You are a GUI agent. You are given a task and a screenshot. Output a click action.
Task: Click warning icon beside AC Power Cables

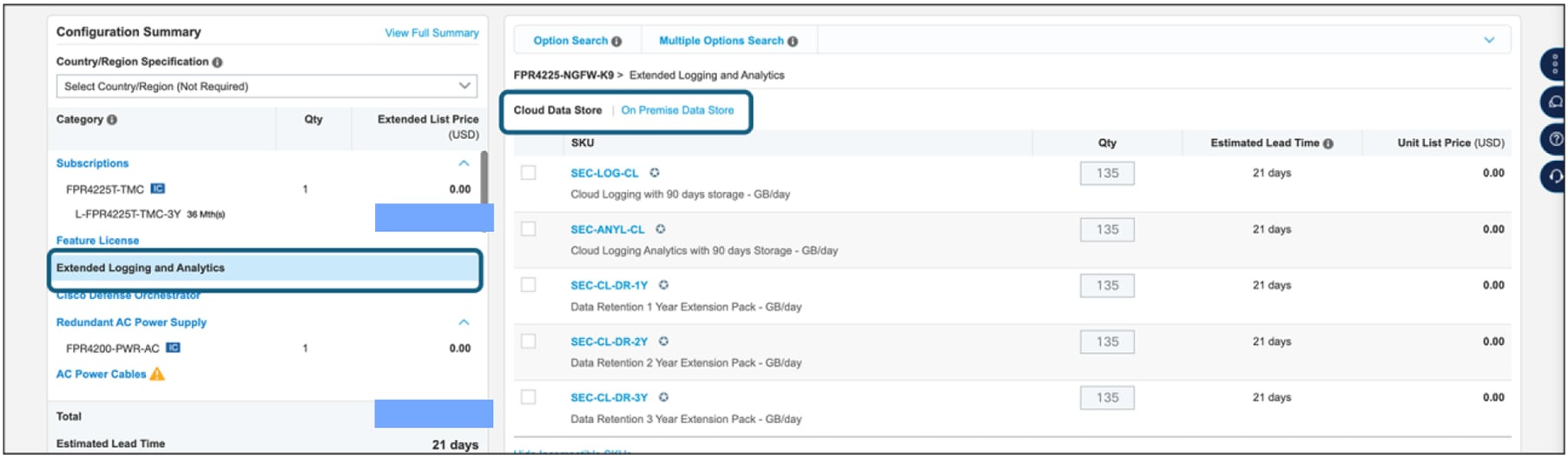point(157,374)
